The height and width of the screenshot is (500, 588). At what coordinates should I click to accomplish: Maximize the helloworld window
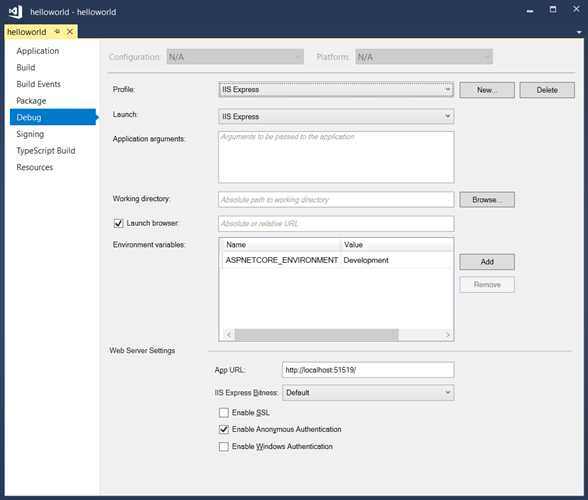[553, 9]
